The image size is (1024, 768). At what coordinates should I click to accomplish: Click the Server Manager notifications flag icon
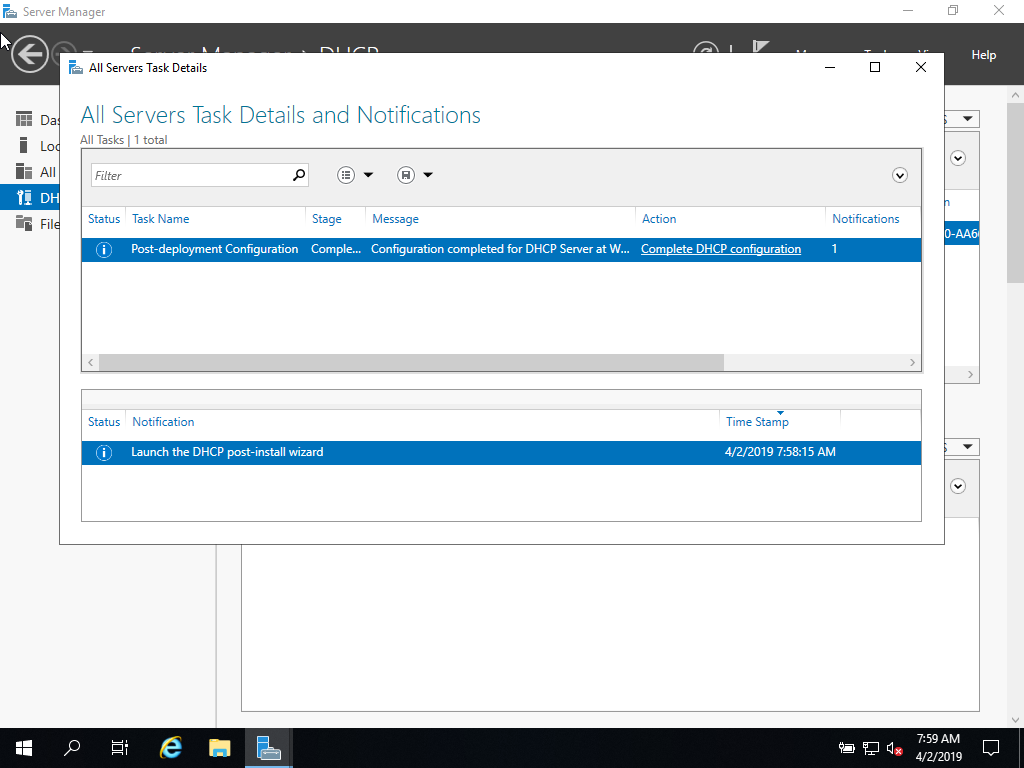[x=760, y=47]
